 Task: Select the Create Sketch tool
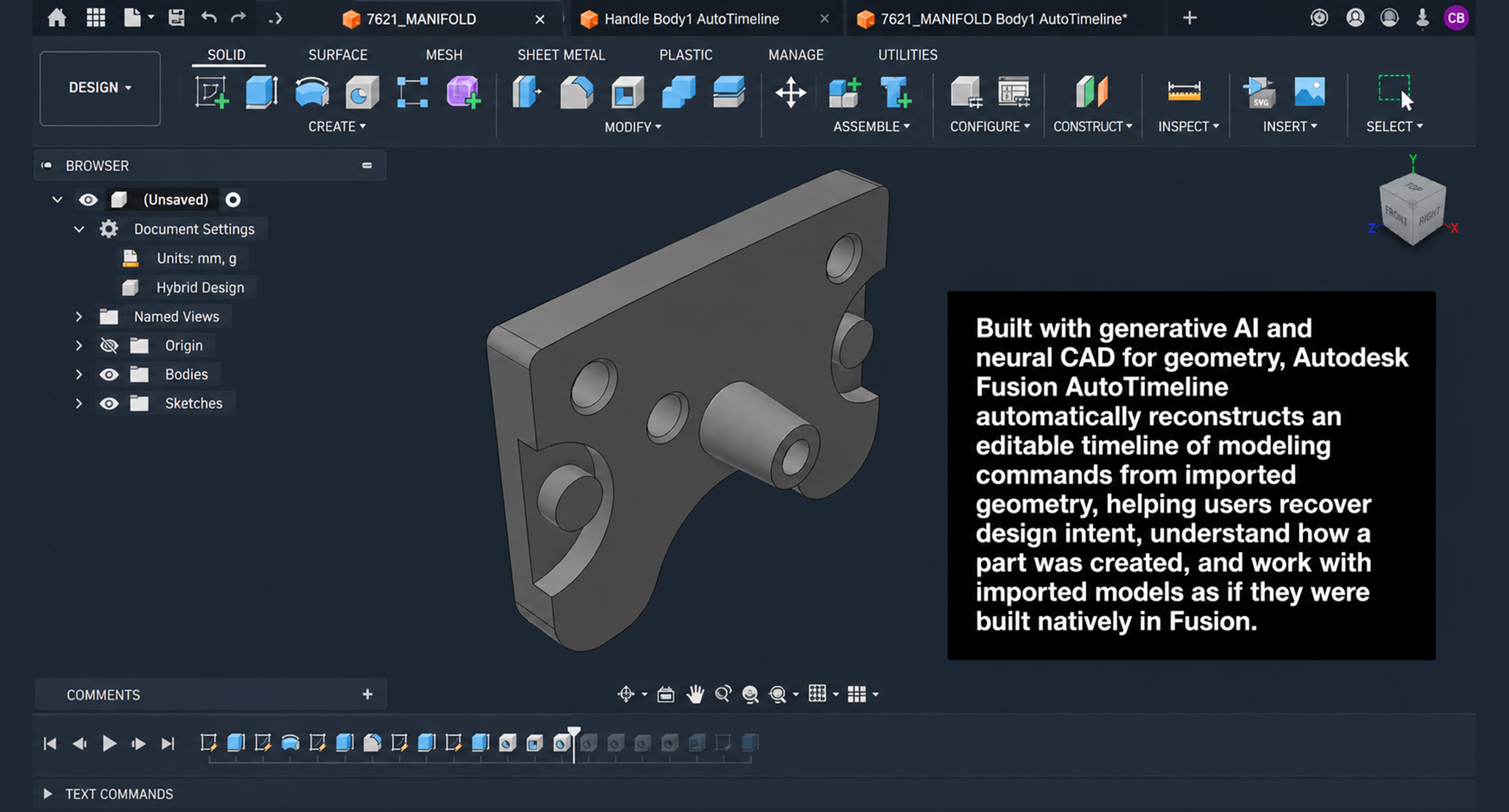click(212, 92)
